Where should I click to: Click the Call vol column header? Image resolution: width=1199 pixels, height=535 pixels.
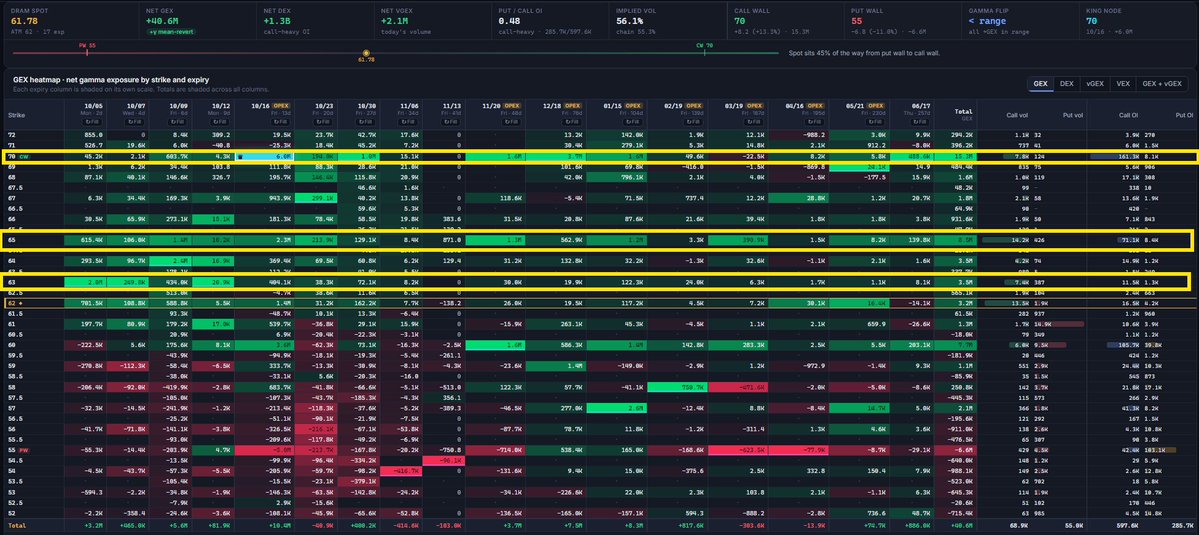[x=1016, y=115]
